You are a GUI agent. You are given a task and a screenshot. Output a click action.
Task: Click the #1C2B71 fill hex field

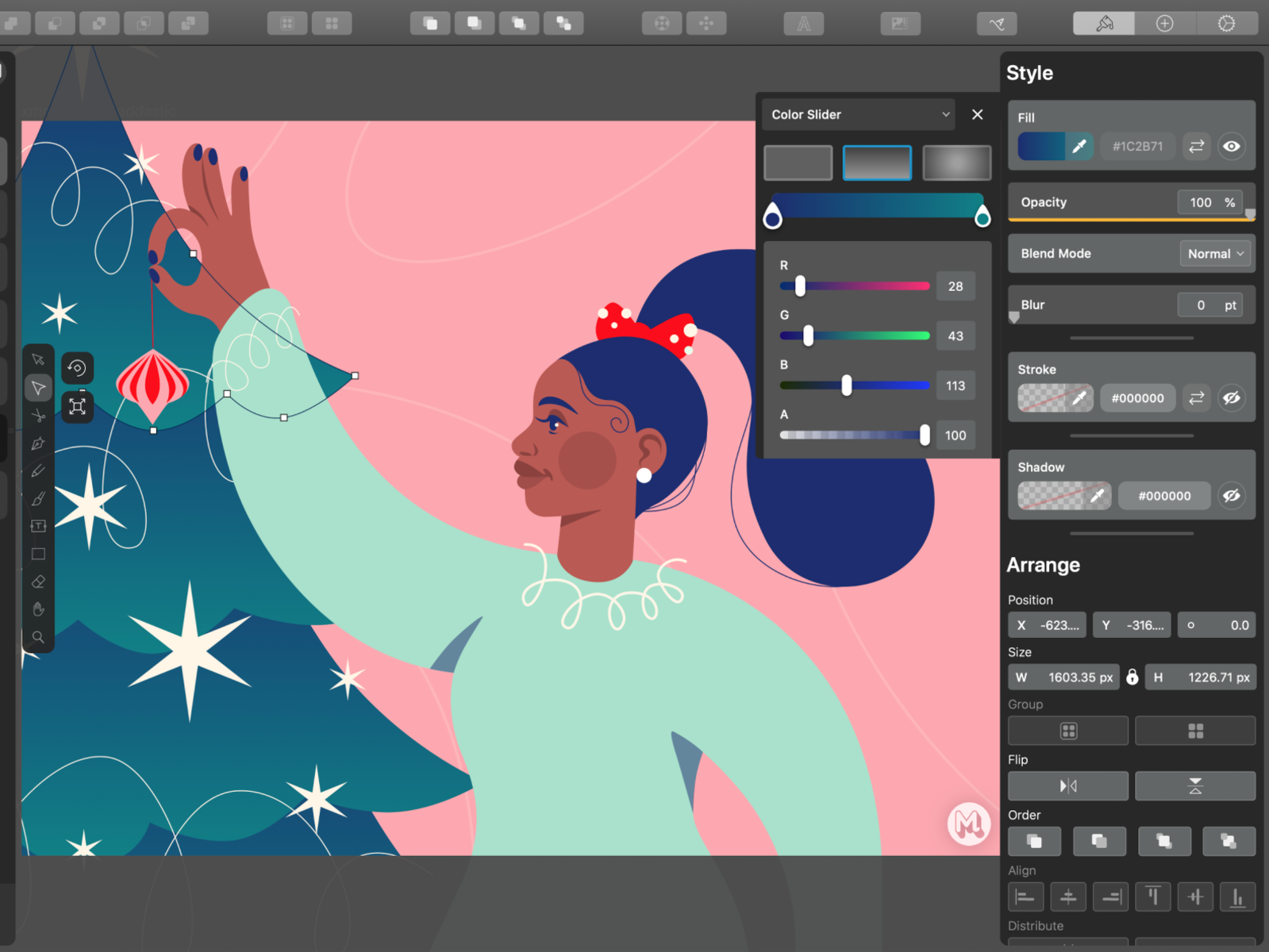[x=1137, y=146]
